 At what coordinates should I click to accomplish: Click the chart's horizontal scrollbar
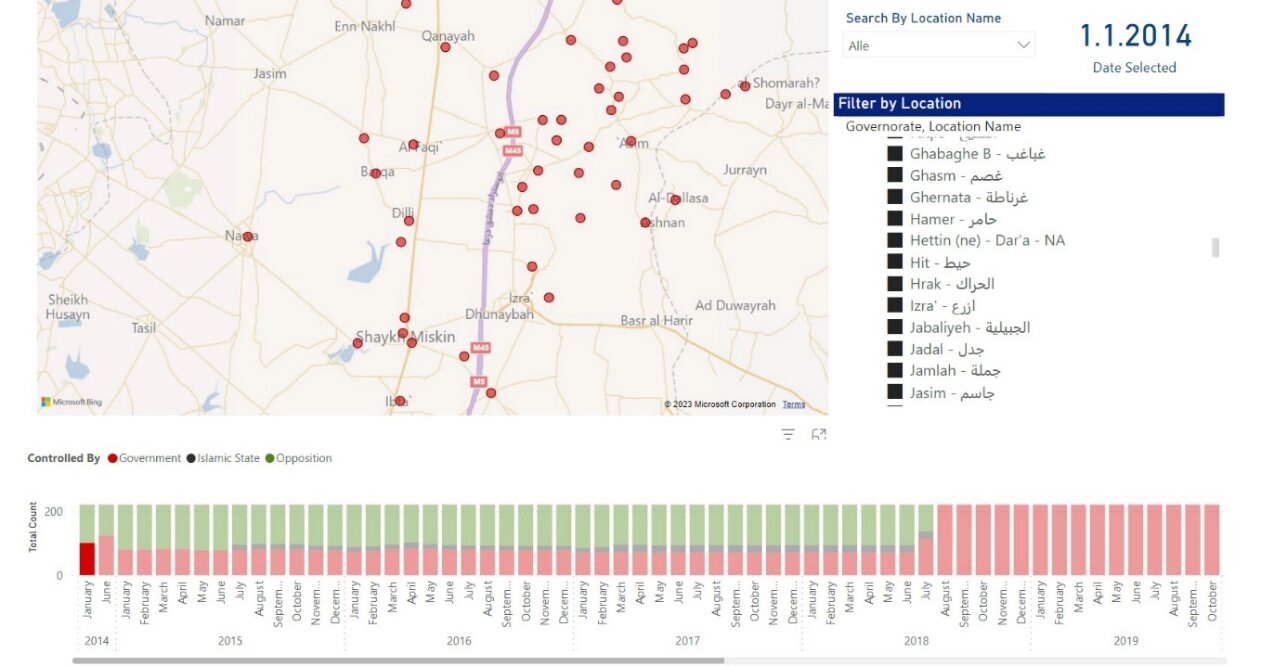398,660
